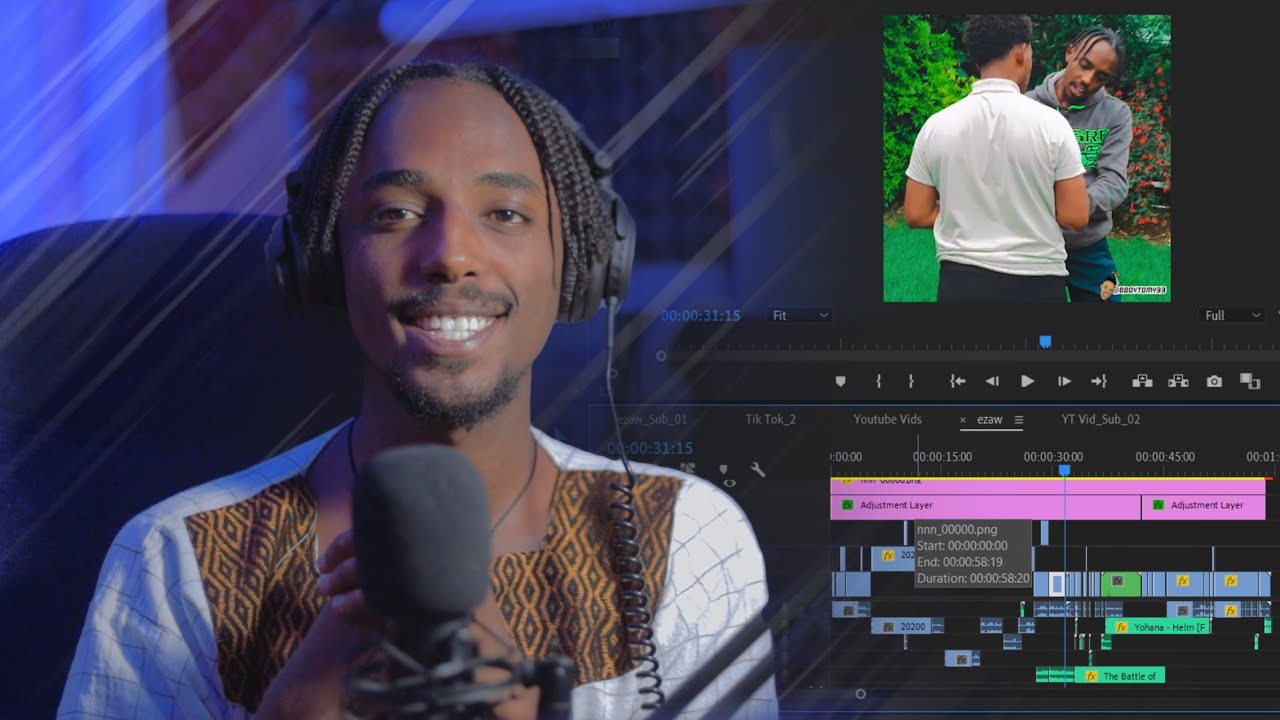
Task: Click the 00:00:45:00 ruler mark
Action: [x=1165, y=457]
